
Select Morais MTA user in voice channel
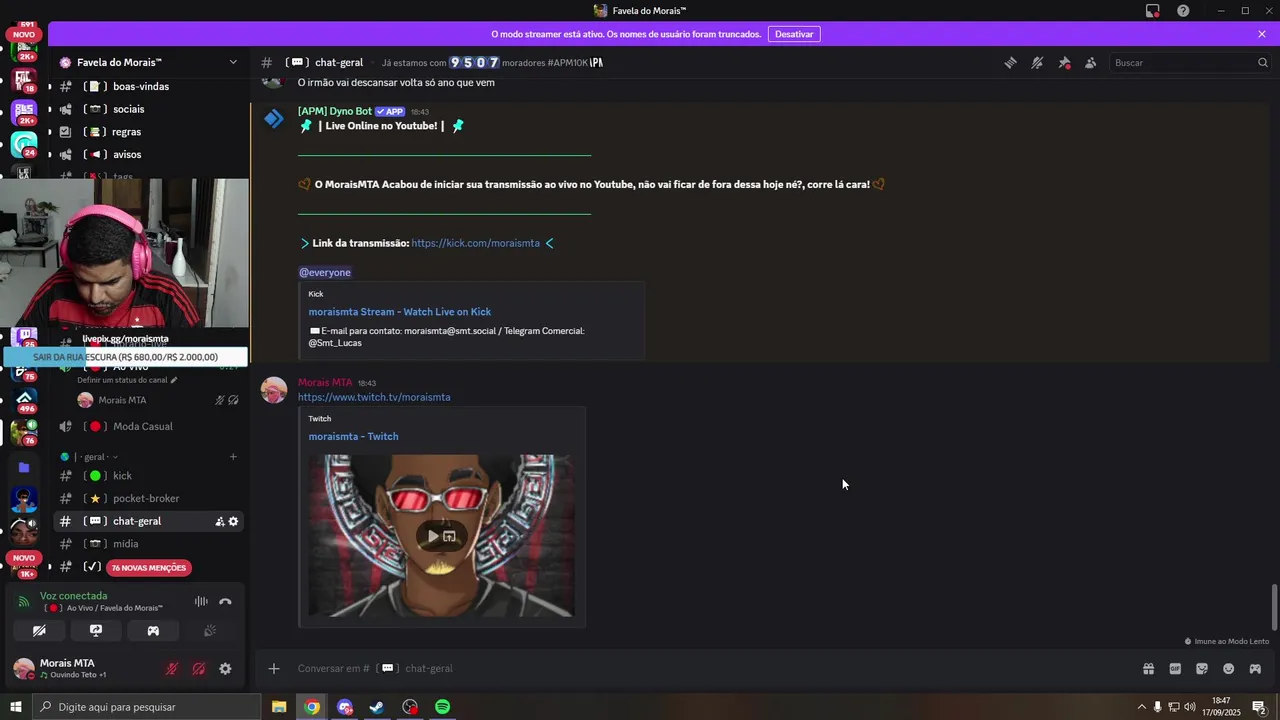click(122, 400)
